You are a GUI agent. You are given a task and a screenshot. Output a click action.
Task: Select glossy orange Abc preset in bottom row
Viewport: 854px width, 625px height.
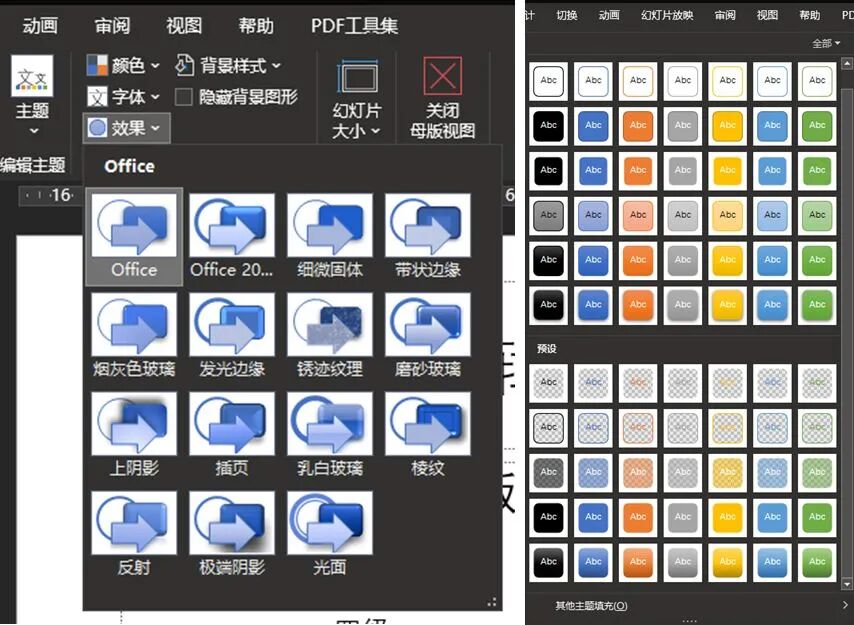[638, 562]
